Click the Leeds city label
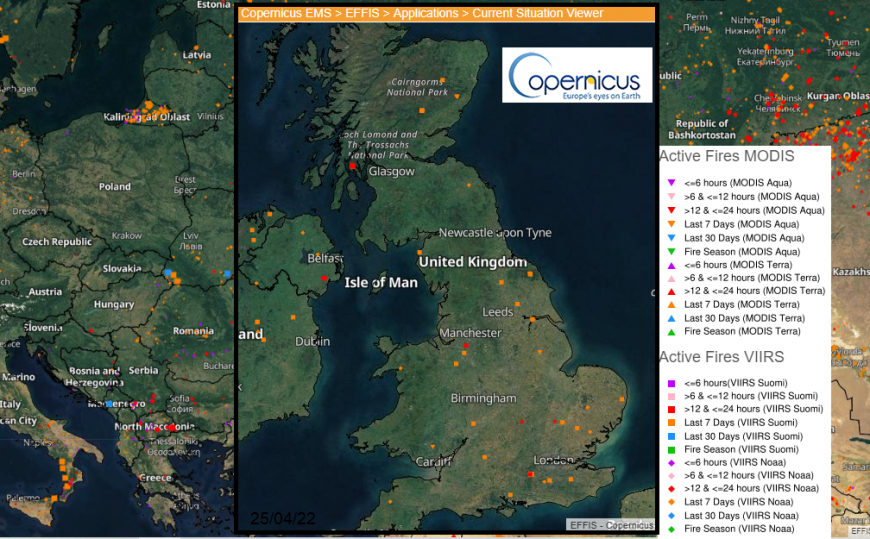870x539 pixels. click(498, 312)
